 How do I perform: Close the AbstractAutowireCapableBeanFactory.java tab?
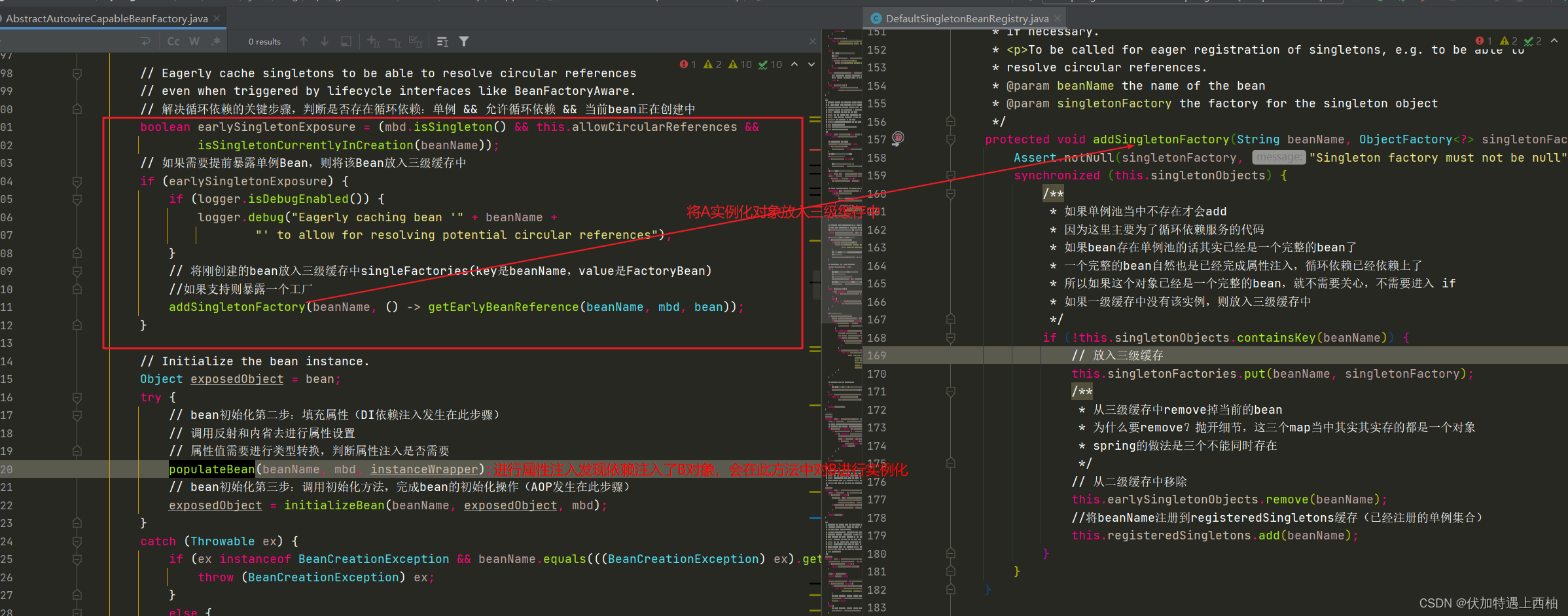[217, 18]
